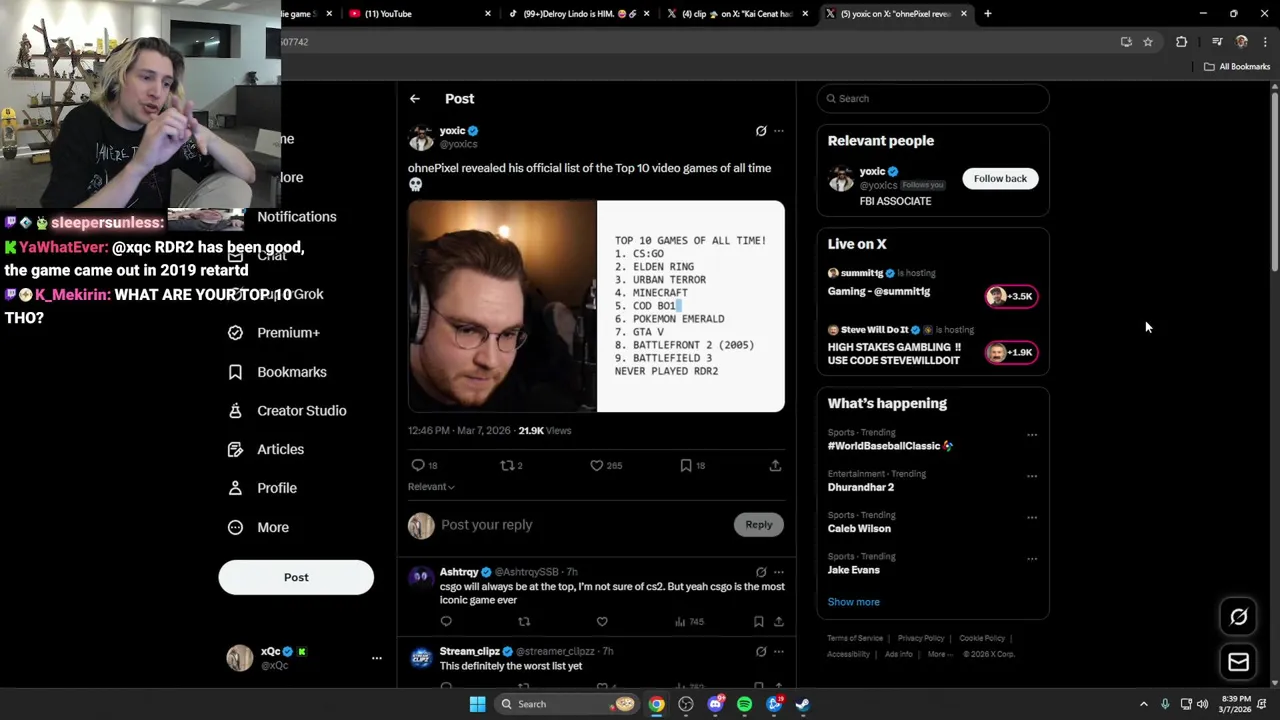
Task: Open the Privacy Policy link
Action: click(921, 638)
